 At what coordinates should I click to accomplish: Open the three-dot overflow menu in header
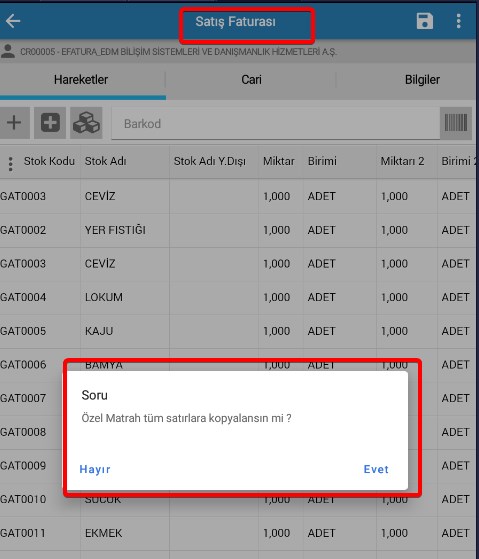459,21
